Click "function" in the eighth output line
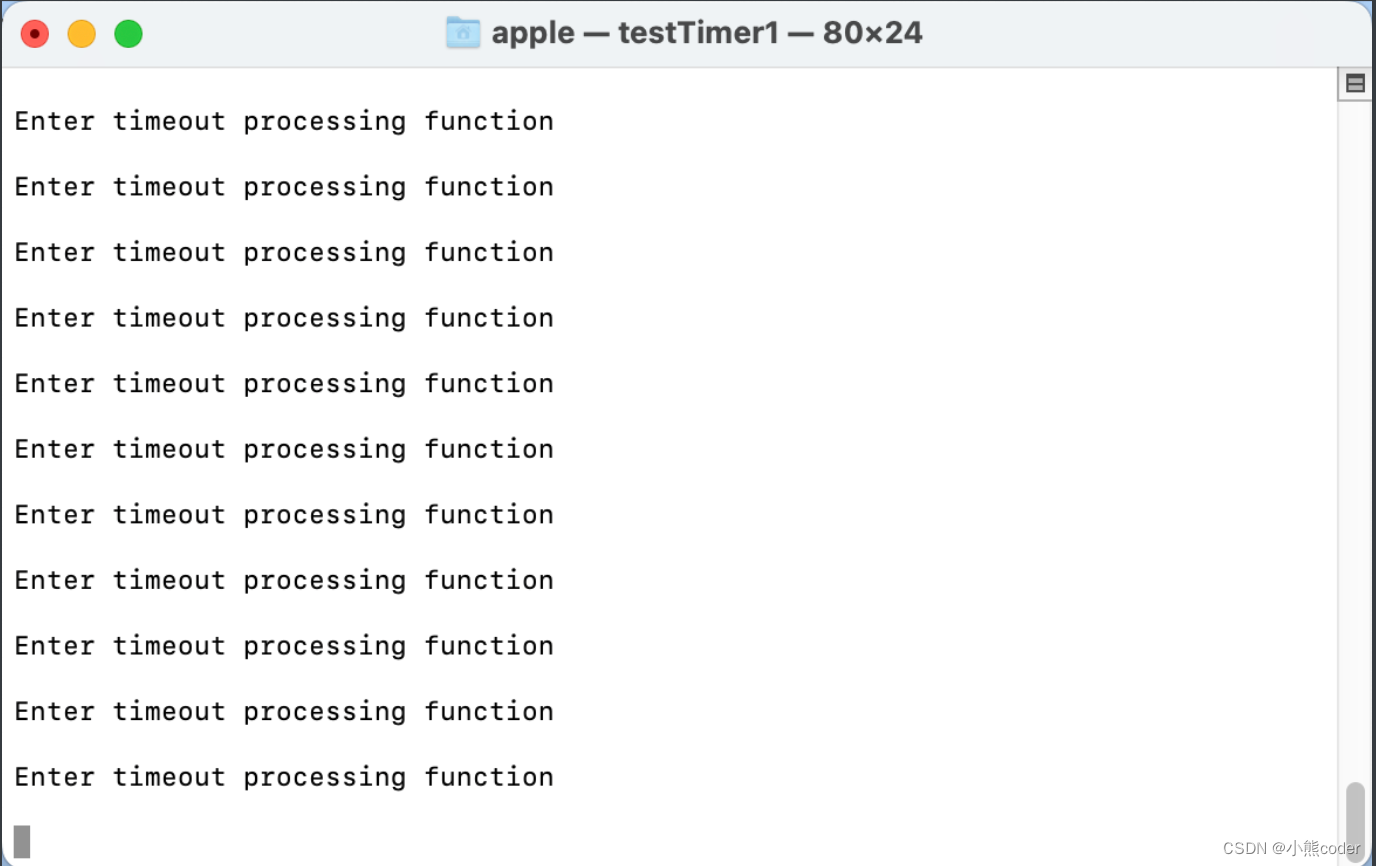 coord(488,580)
